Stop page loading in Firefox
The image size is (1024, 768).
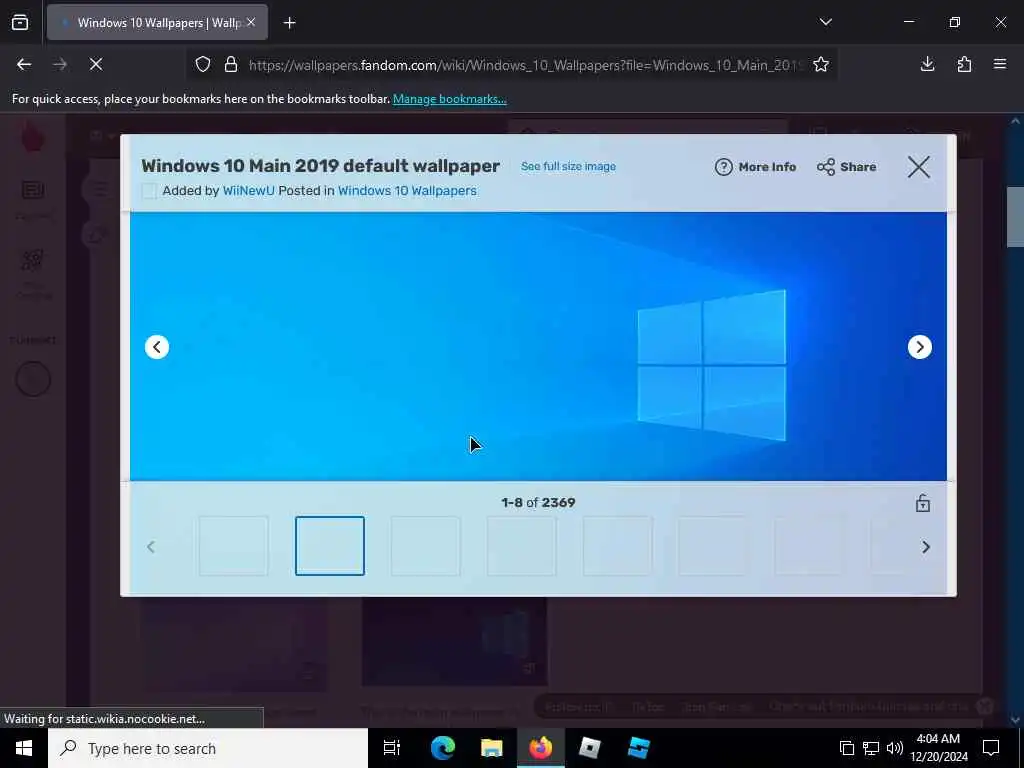[95, 64]
